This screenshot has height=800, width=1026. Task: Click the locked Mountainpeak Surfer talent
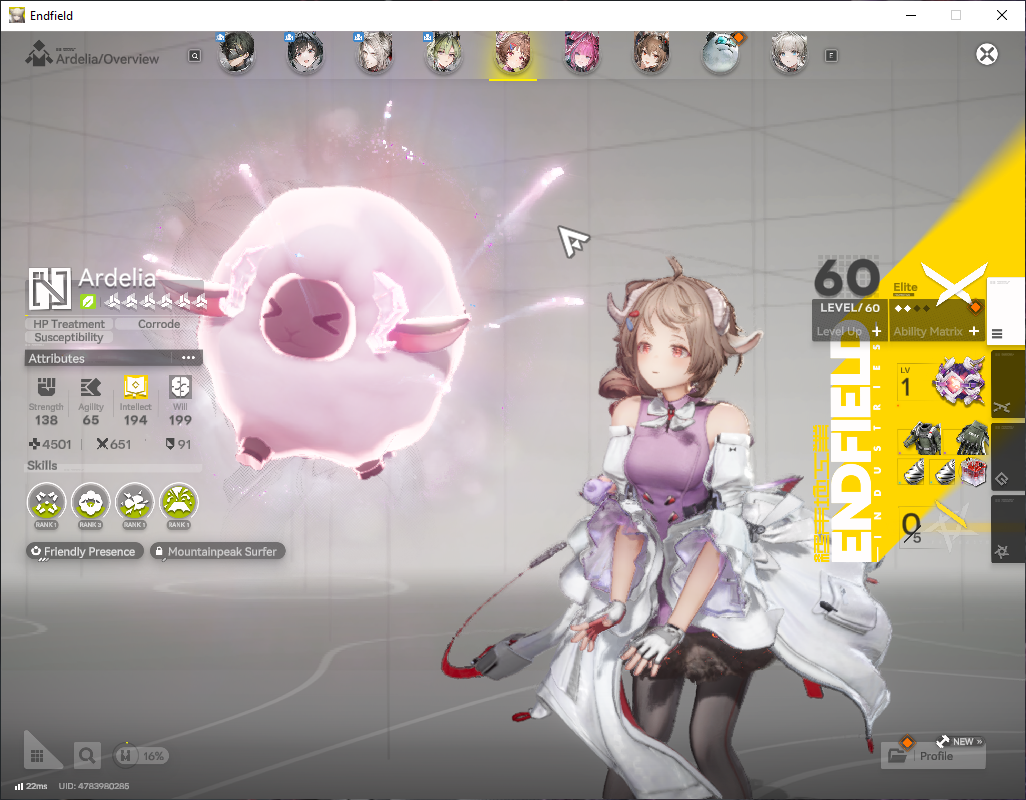pos(217,551)
